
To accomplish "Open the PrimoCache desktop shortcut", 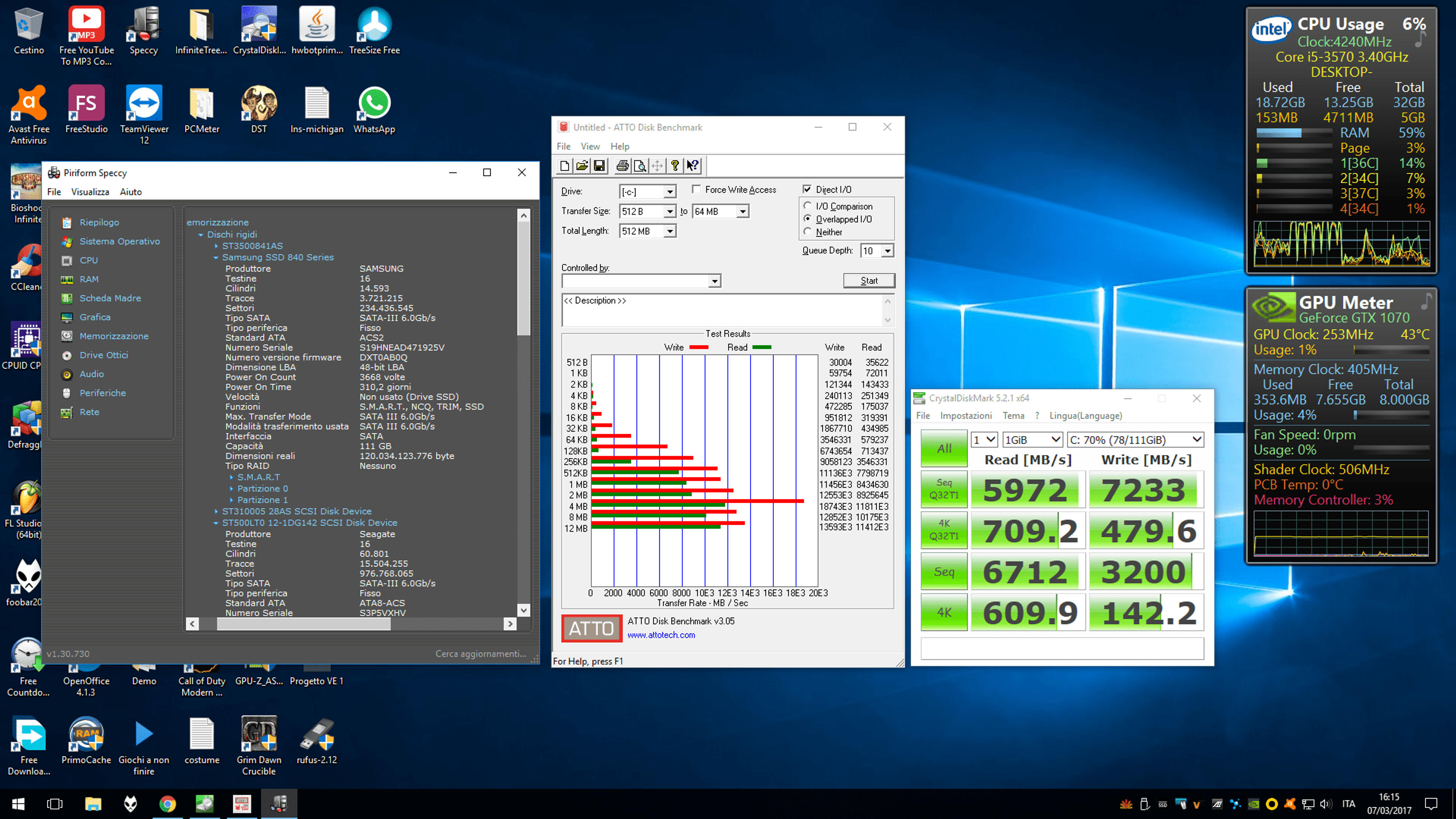I will coord(86,741).
